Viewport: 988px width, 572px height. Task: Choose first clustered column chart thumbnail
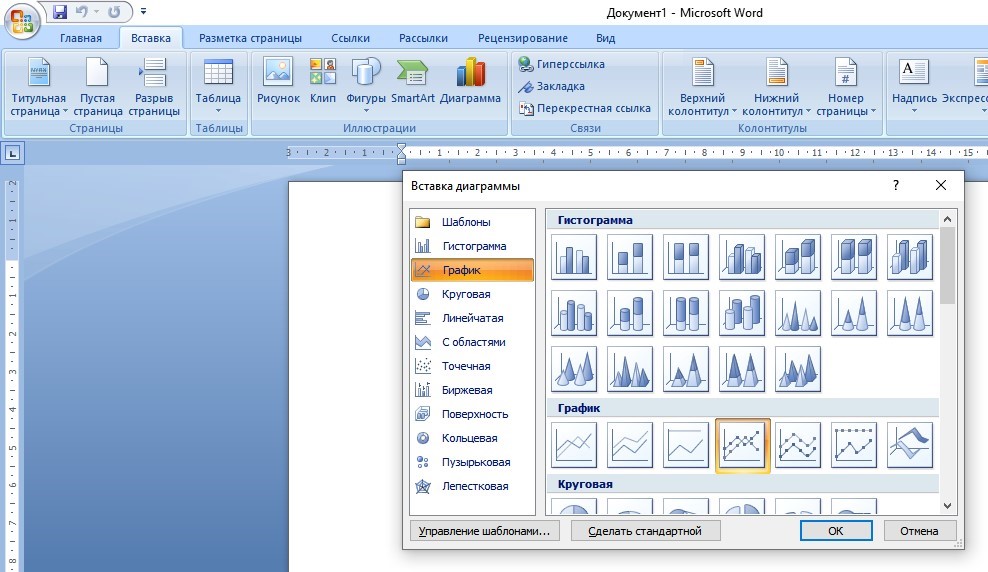pyautogui.click(x=573, y=257)
